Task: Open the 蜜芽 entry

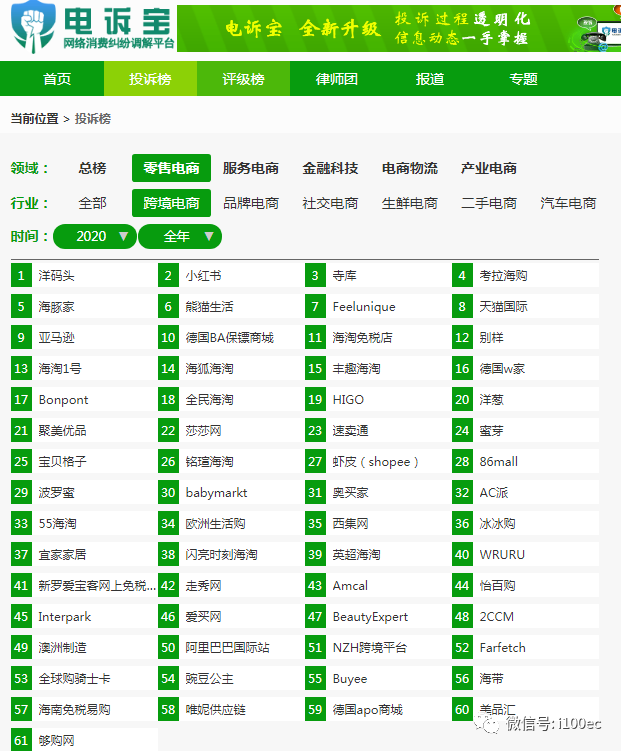Action: (525, 431)
